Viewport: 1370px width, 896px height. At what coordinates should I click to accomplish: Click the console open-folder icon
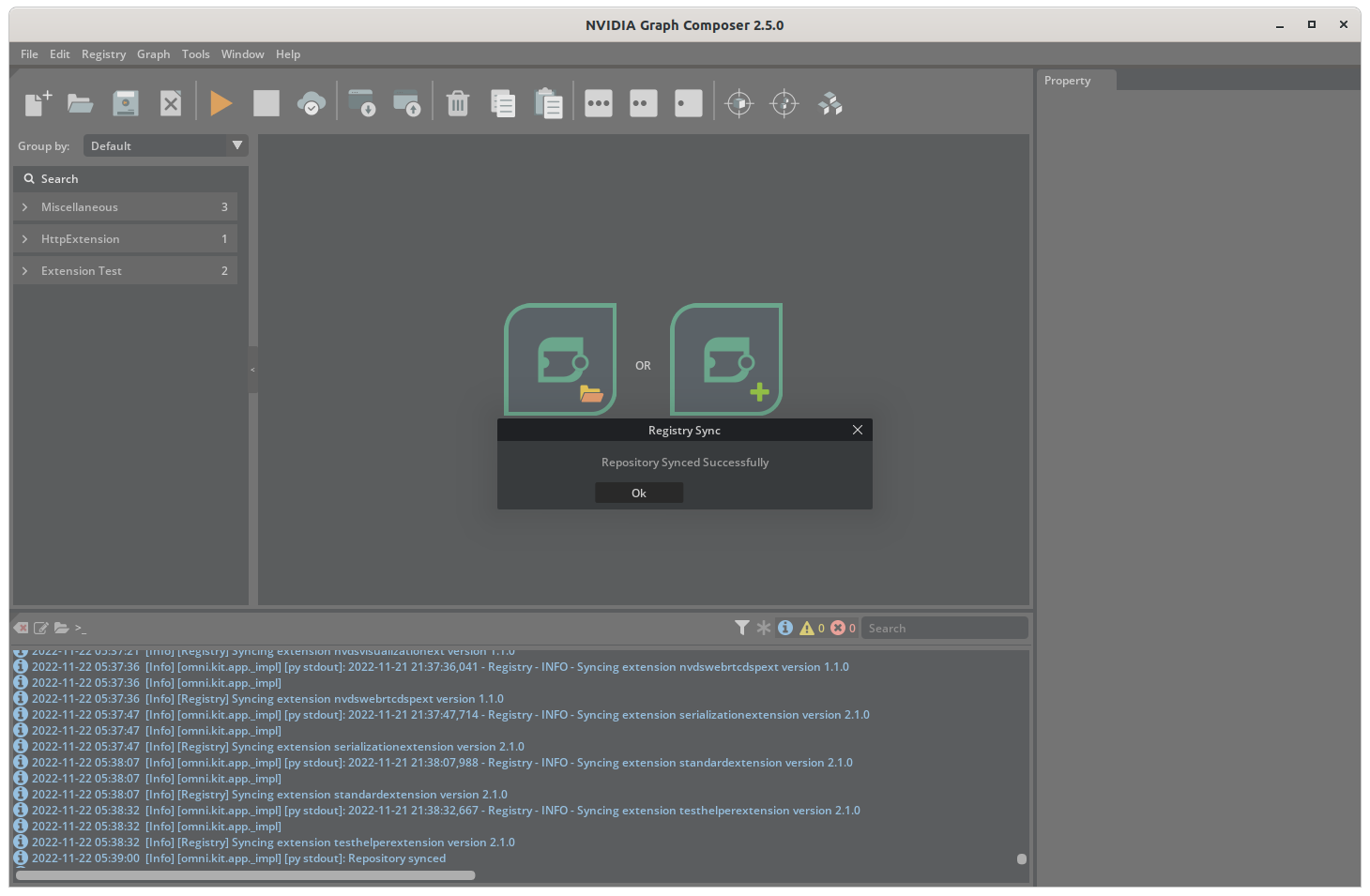pos(62,628)
